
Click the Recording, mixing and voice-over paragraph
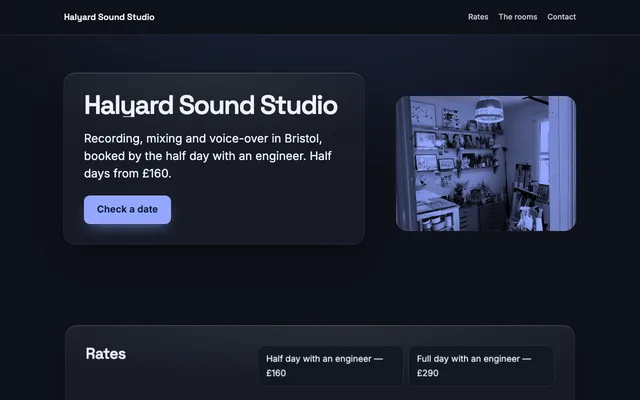(208, 156)
